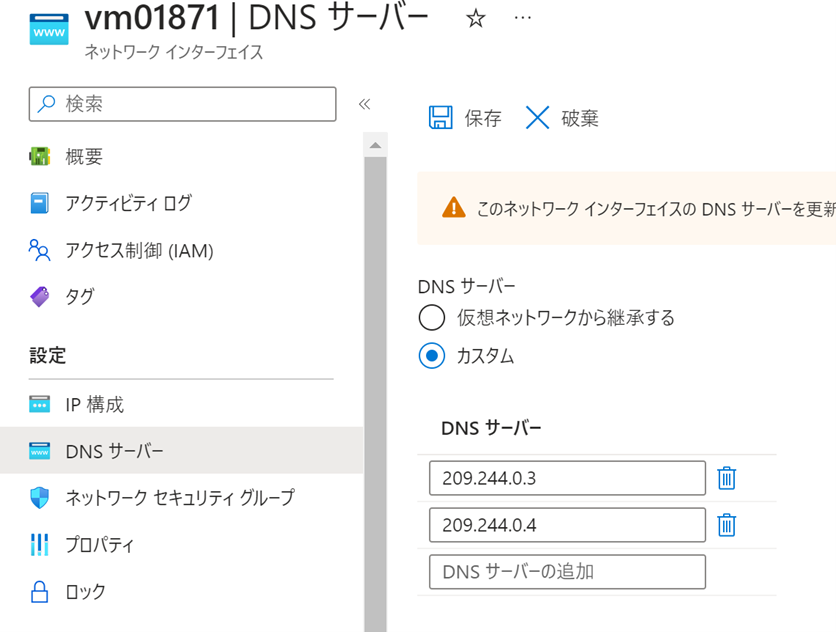Open IP 構成 settings
836x632 pixels.
click(94, 405)
